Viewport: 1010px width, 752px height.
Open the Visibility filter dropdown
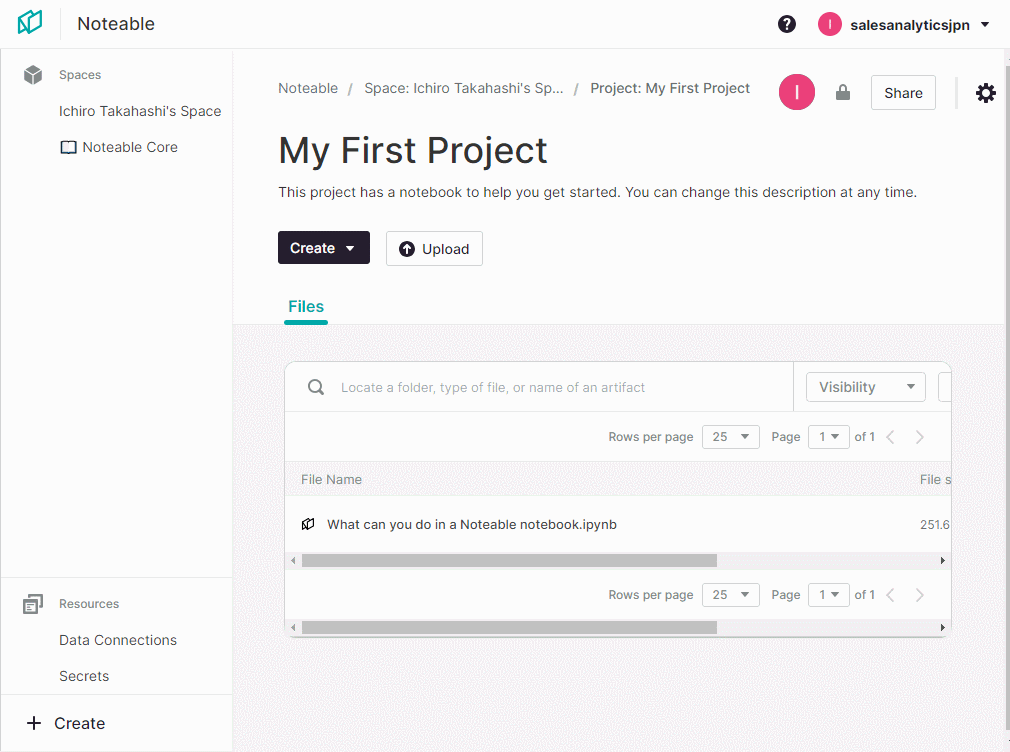[865, 387]
